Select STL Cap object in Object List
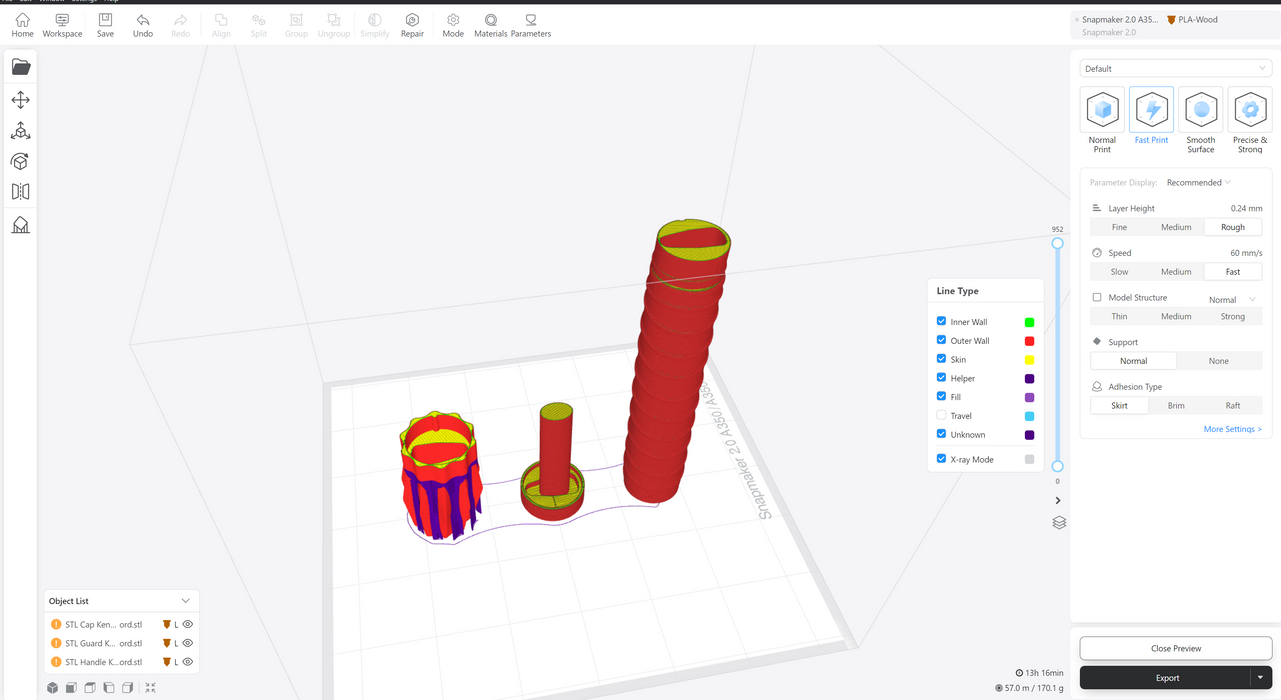Image resolution: width=1281 pixels, height=700 pixels. tap(103, 625)
